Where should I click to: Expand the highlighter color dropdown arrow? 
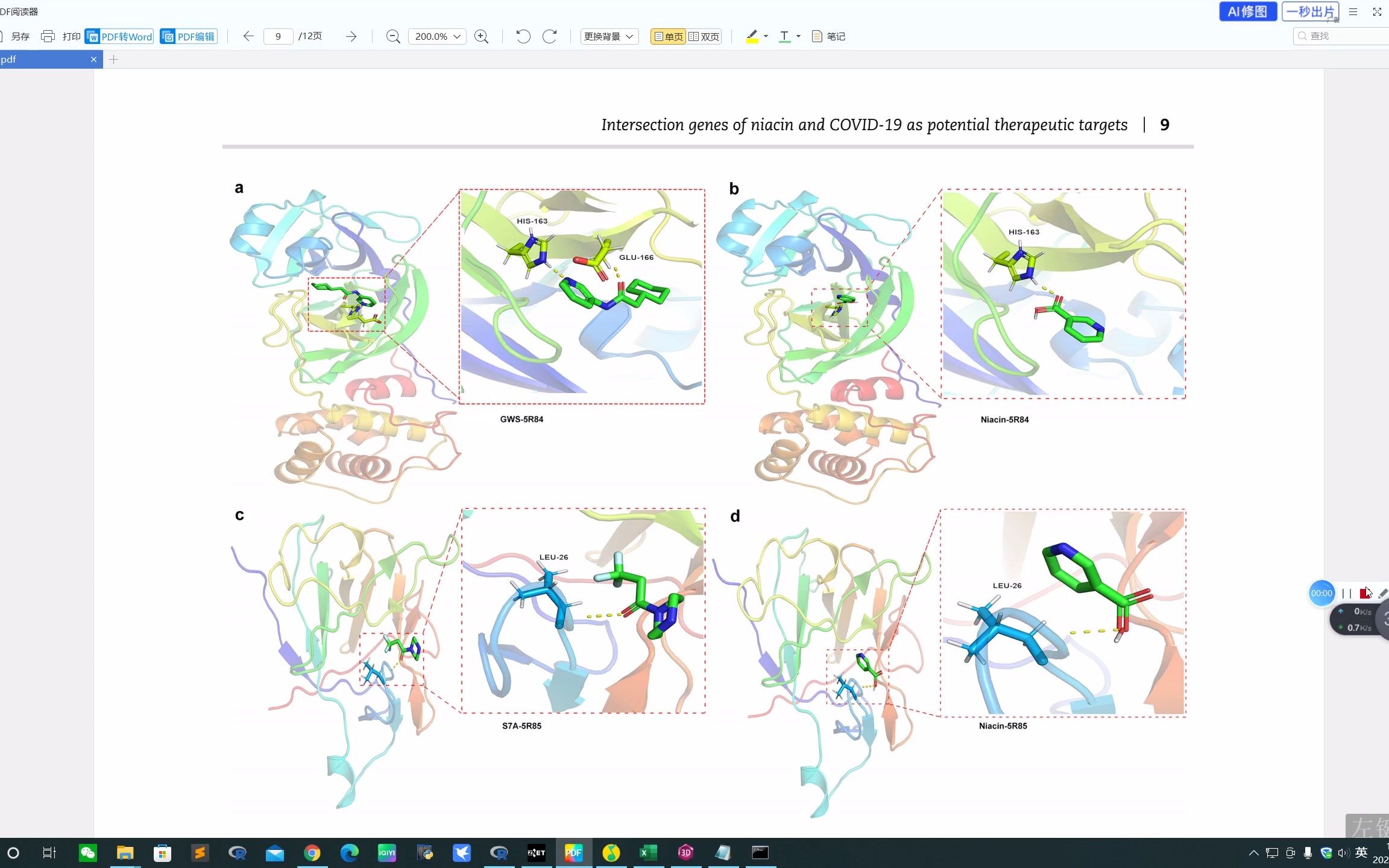pos(766,36)
